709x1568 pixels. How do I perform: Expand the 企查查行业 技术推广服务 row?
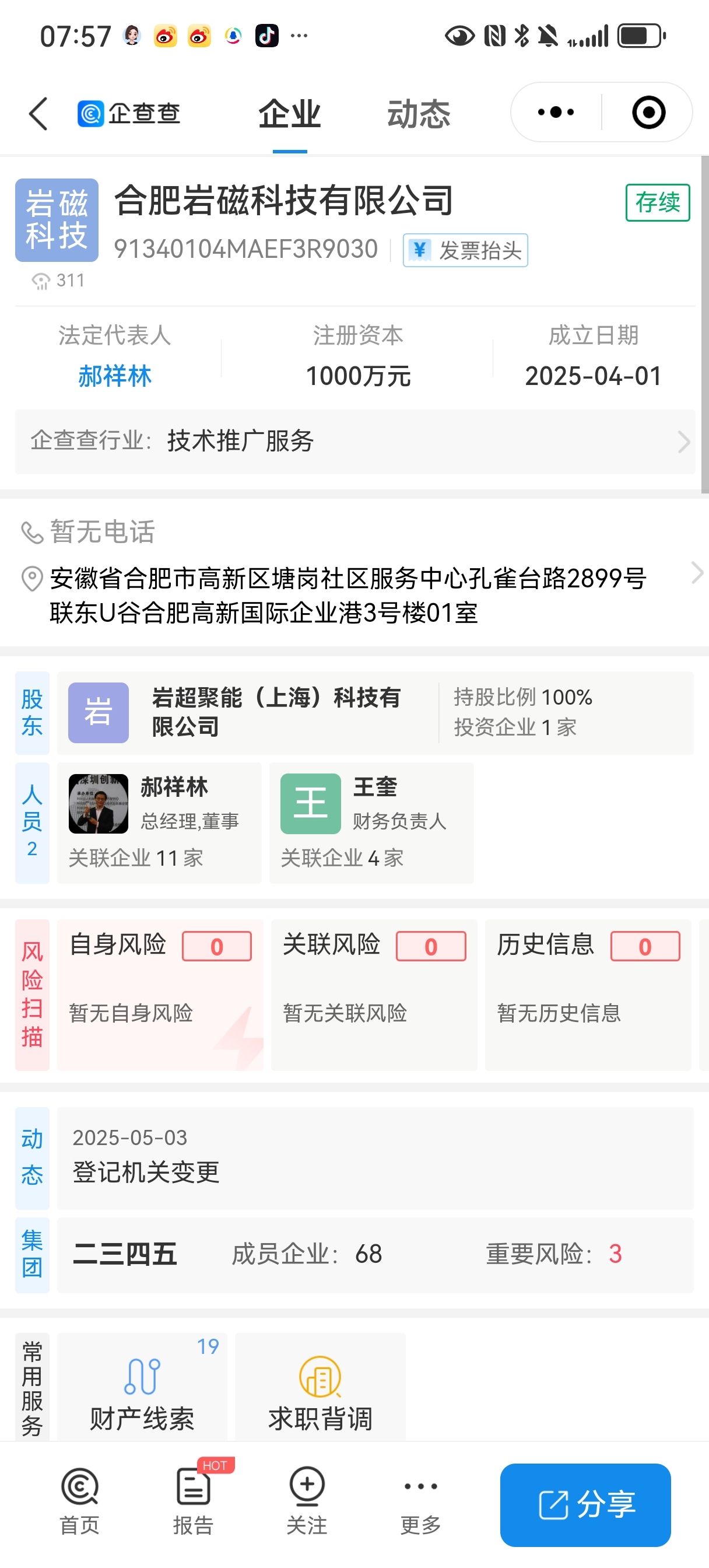coord(355,442)
